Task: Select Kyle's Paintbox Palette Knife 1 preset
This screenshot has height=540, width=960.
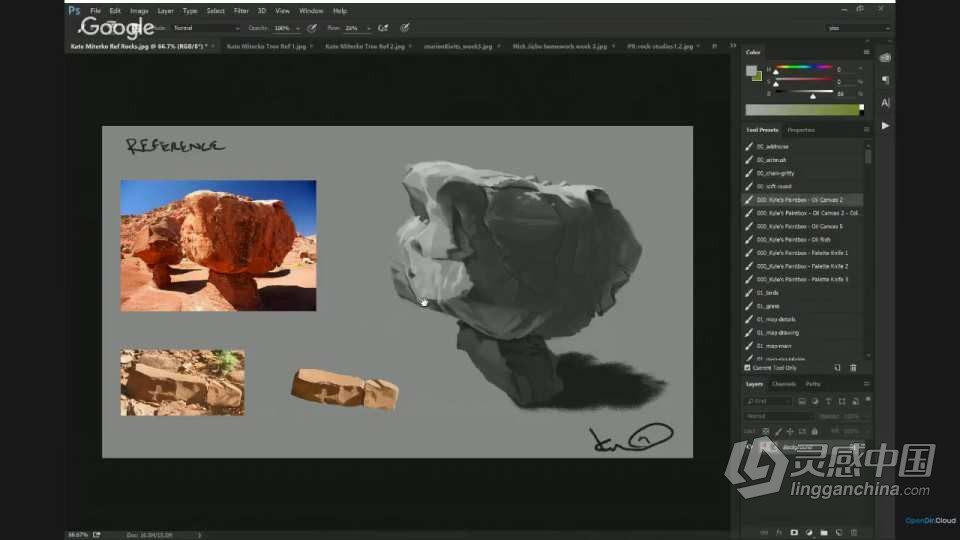Action: (803, 253)
